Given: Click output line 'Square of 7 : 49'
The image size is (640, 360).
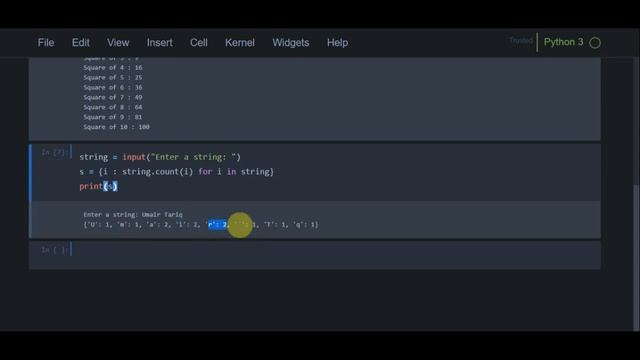Looking at the screenshot, I should (113, 97).
